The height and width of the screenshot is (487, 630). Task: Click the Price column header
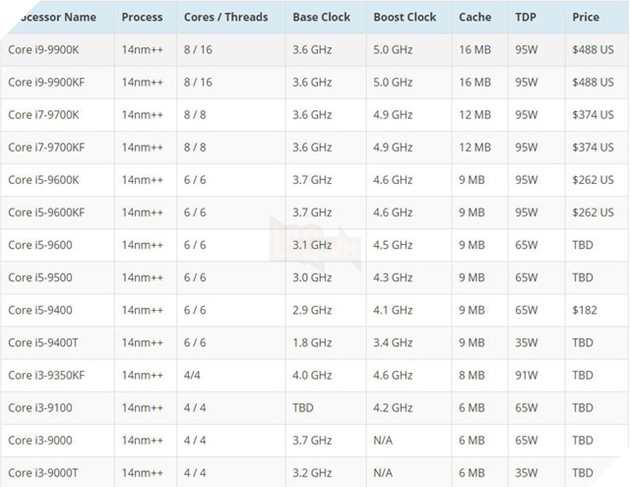point(585,17)
